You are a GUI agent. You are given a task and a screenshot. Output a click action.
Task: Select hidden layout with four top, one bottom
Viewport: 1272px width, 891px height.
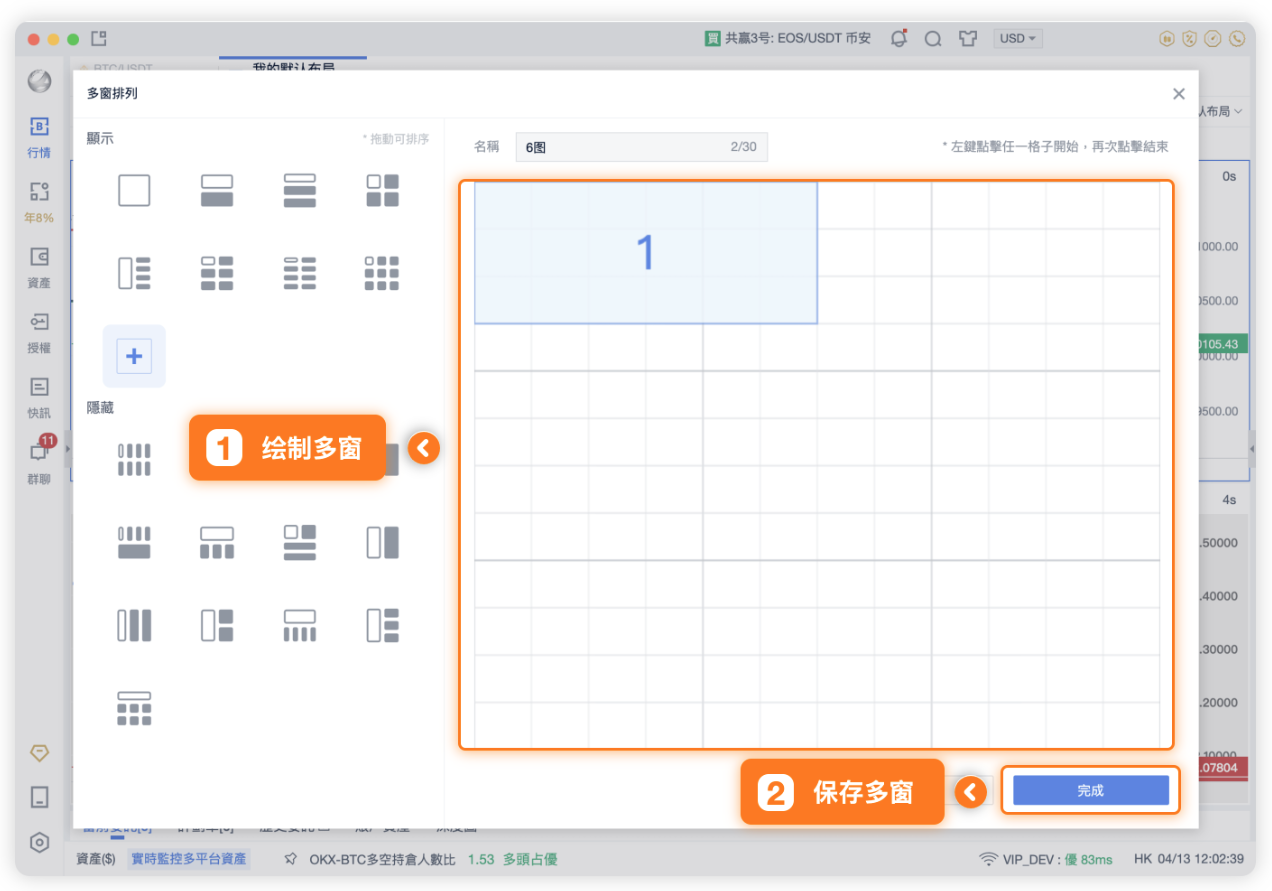(134, 542)
